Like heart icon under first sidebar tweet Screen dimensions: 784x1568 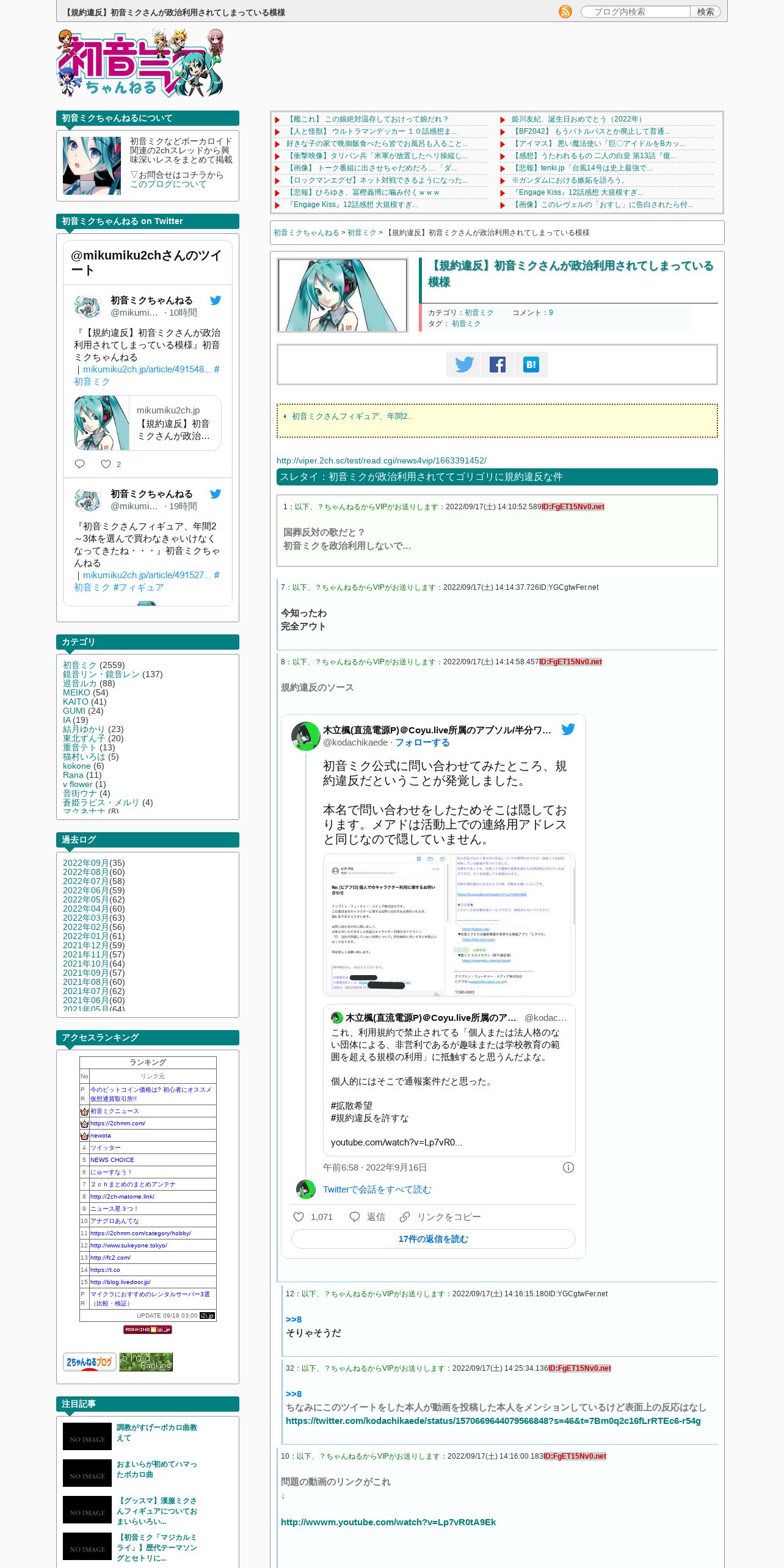pos(106,464)
